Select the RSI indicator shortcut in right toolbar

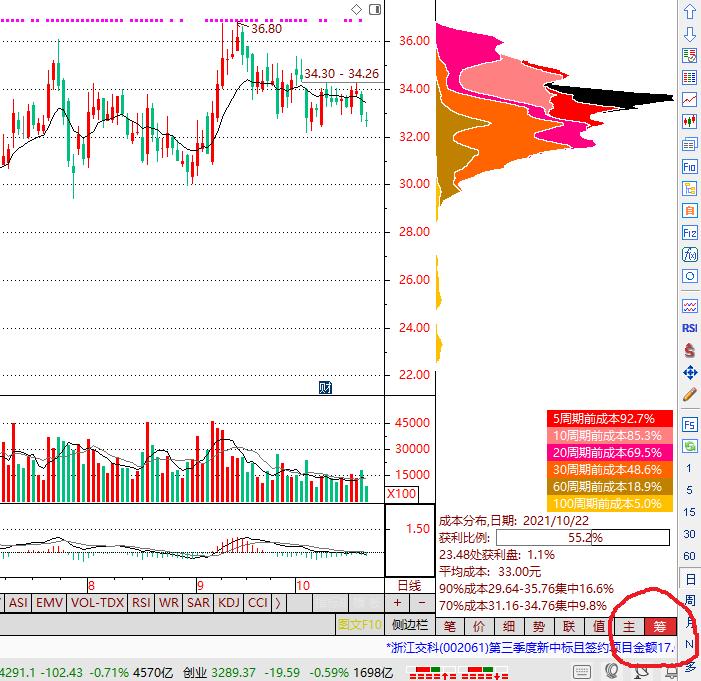tap(689, 328)
